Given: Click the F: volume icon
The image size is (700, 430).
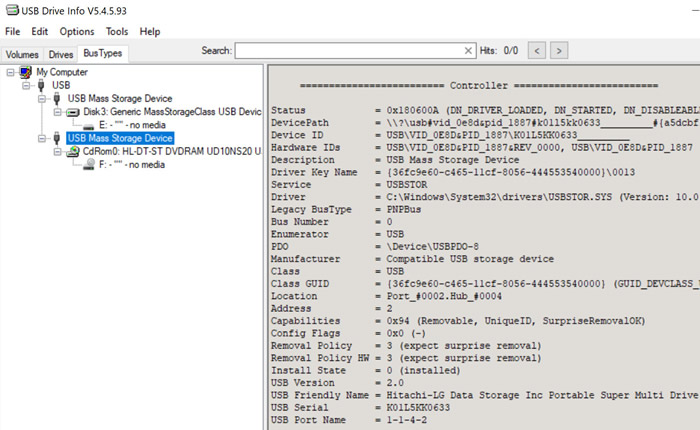Looking at the screenshot, I should coord(89,164).
